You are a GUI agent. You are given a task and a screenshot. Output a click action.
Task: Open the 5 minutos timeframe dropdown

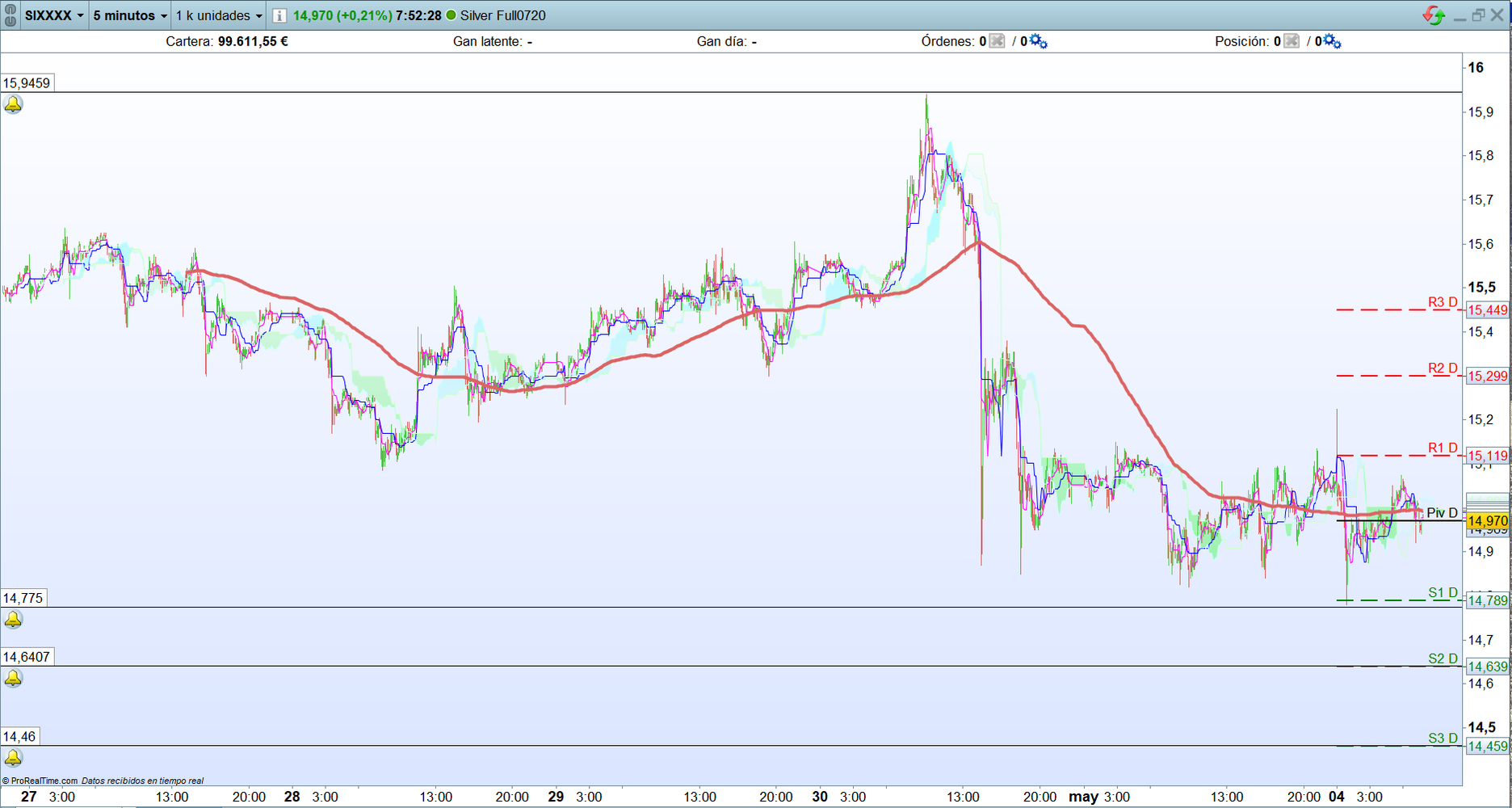[129, 15]
